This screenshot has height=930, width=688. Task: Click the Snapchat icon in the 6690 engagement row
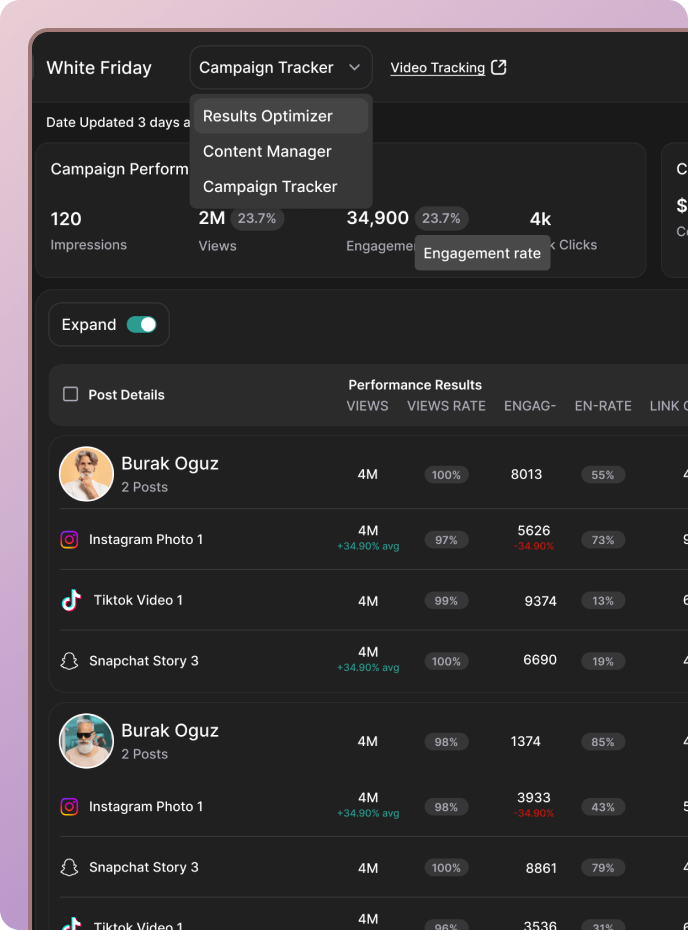click(69, 661)
